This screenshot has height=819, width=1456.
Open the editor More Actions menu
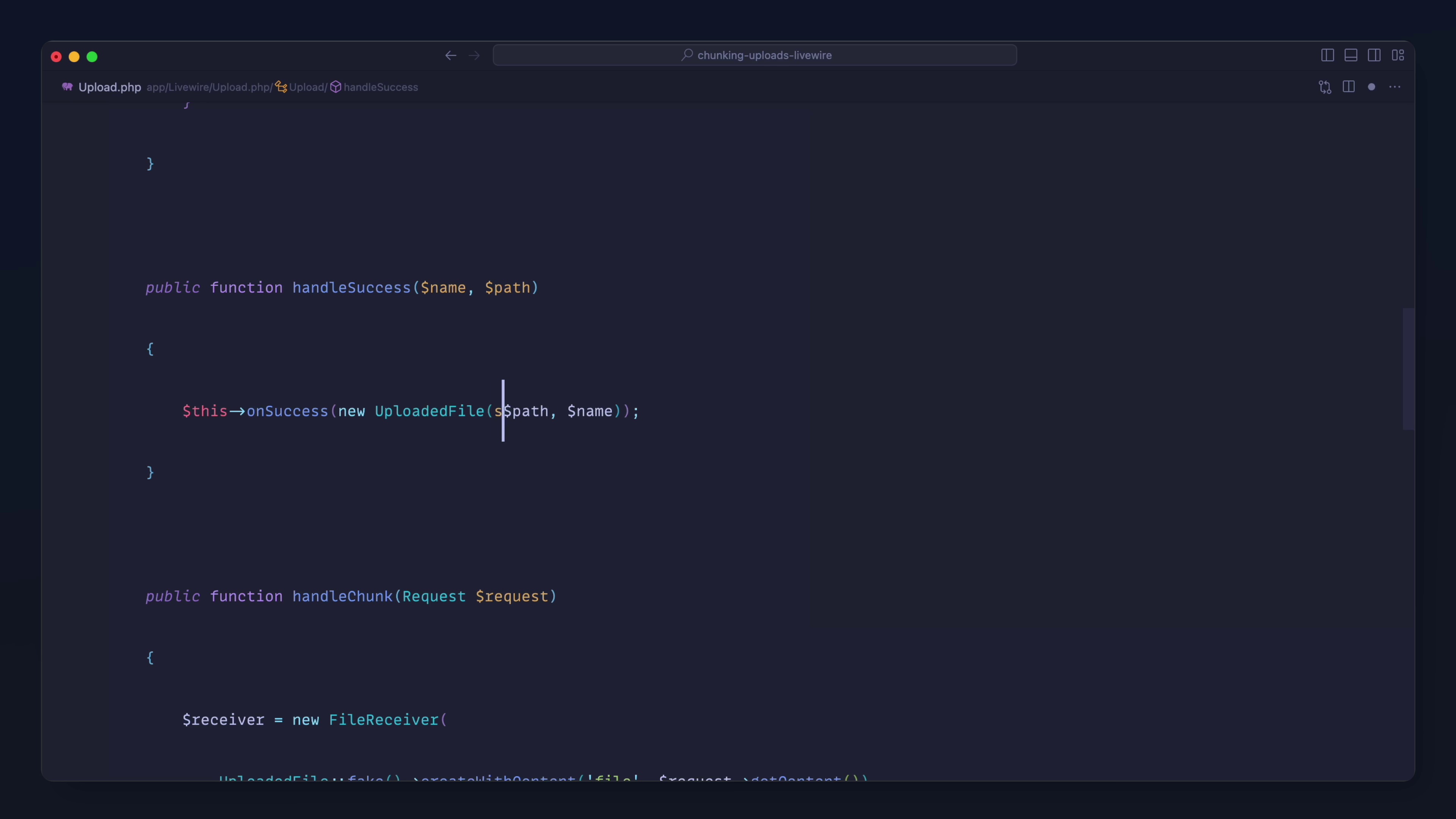click(x=1395, y=87)
